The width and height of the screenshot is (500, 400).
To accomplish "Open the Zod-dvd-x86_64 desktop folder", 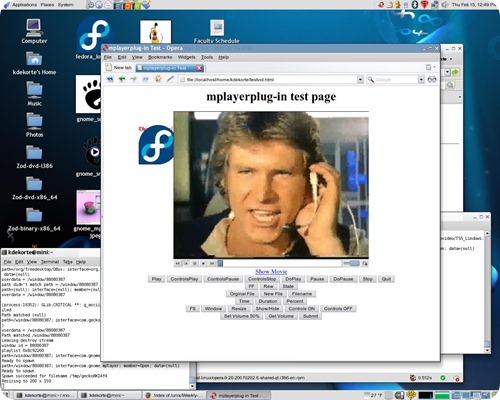I will [34, 187].
